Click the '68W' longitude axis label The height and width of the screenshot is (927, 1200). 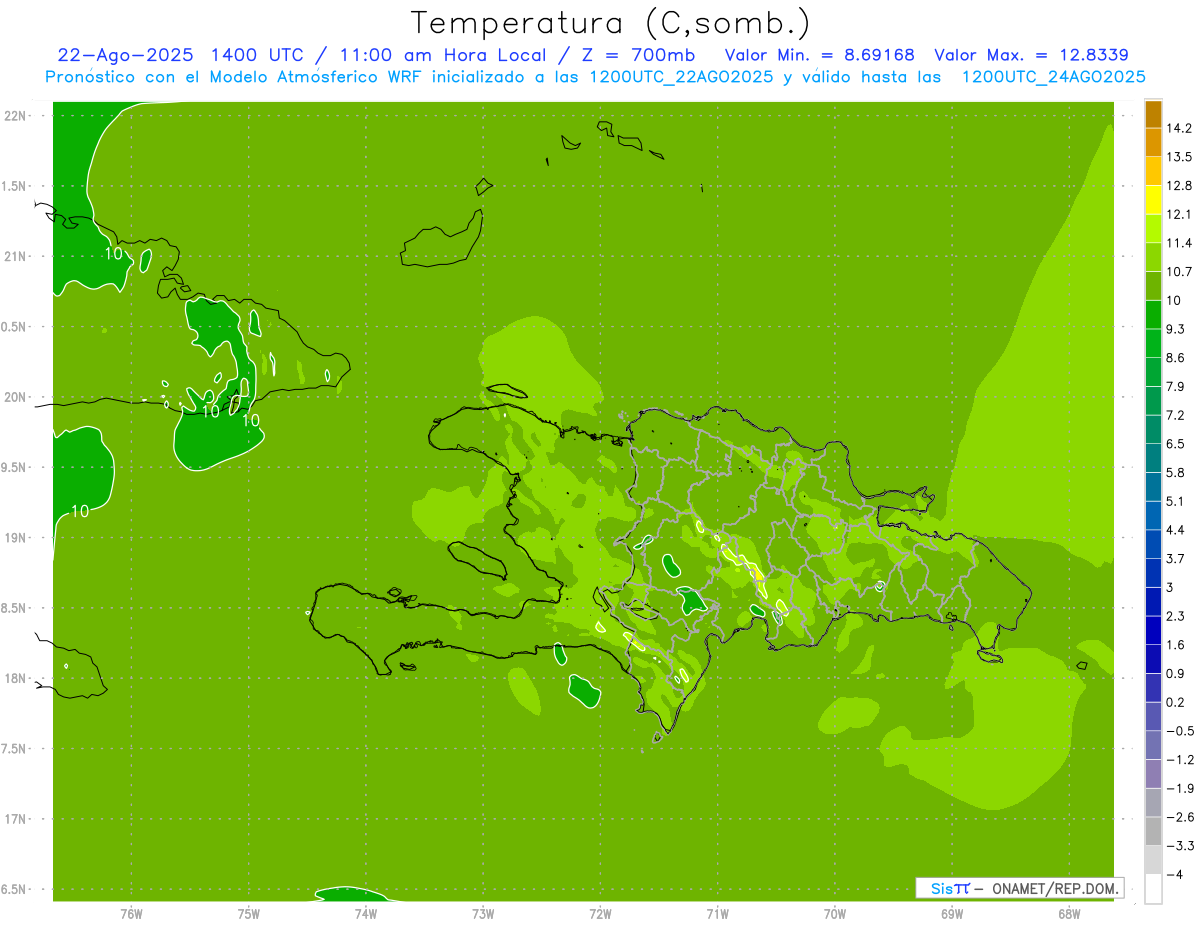pos(1069,914)
